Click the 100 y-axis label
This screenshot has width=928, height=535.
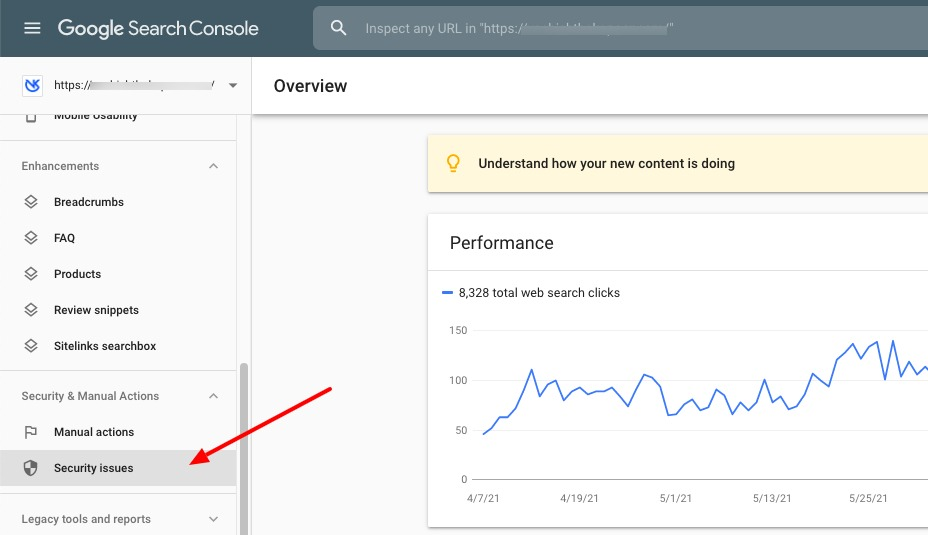458,380
